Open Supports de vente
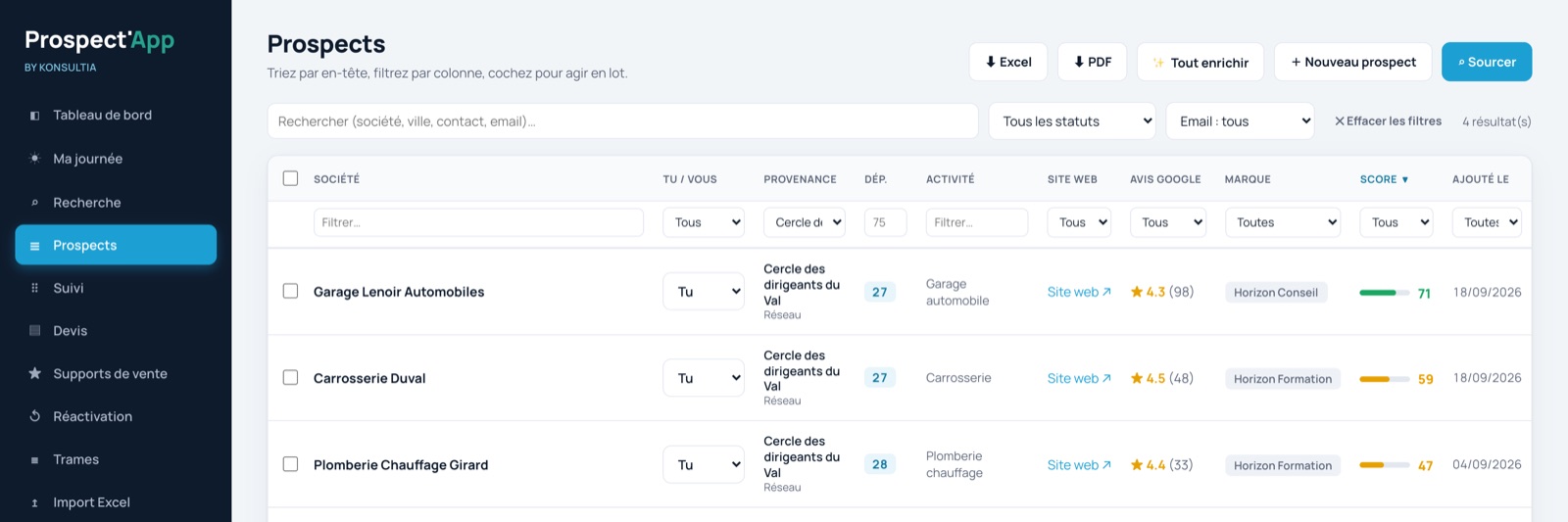Image resolution: width=1568 pixels, height=522 pixels. (116, 373)
